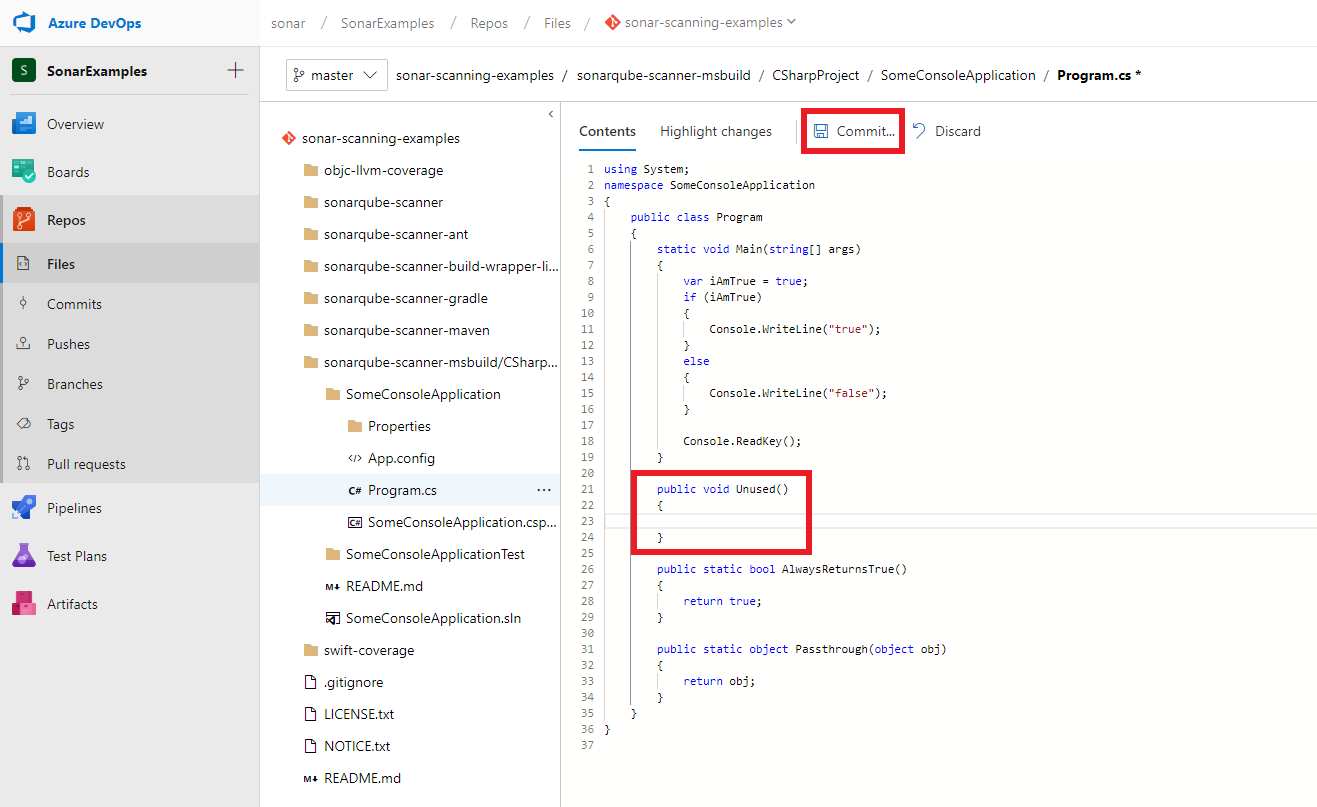
Task: Open the Artifacts section icon
Action: [24, 604]
